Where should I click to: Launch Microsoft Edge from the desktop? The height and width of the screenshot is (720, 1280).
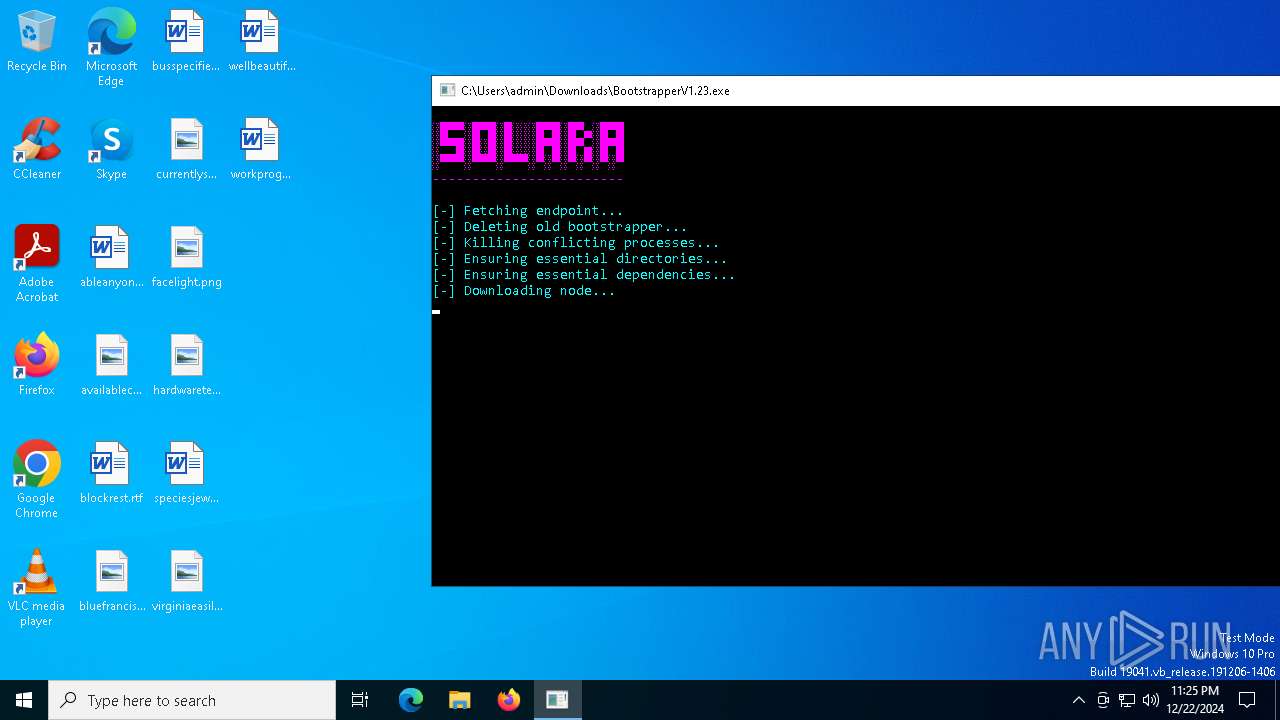pyautogui.click(x=111, y=48)
